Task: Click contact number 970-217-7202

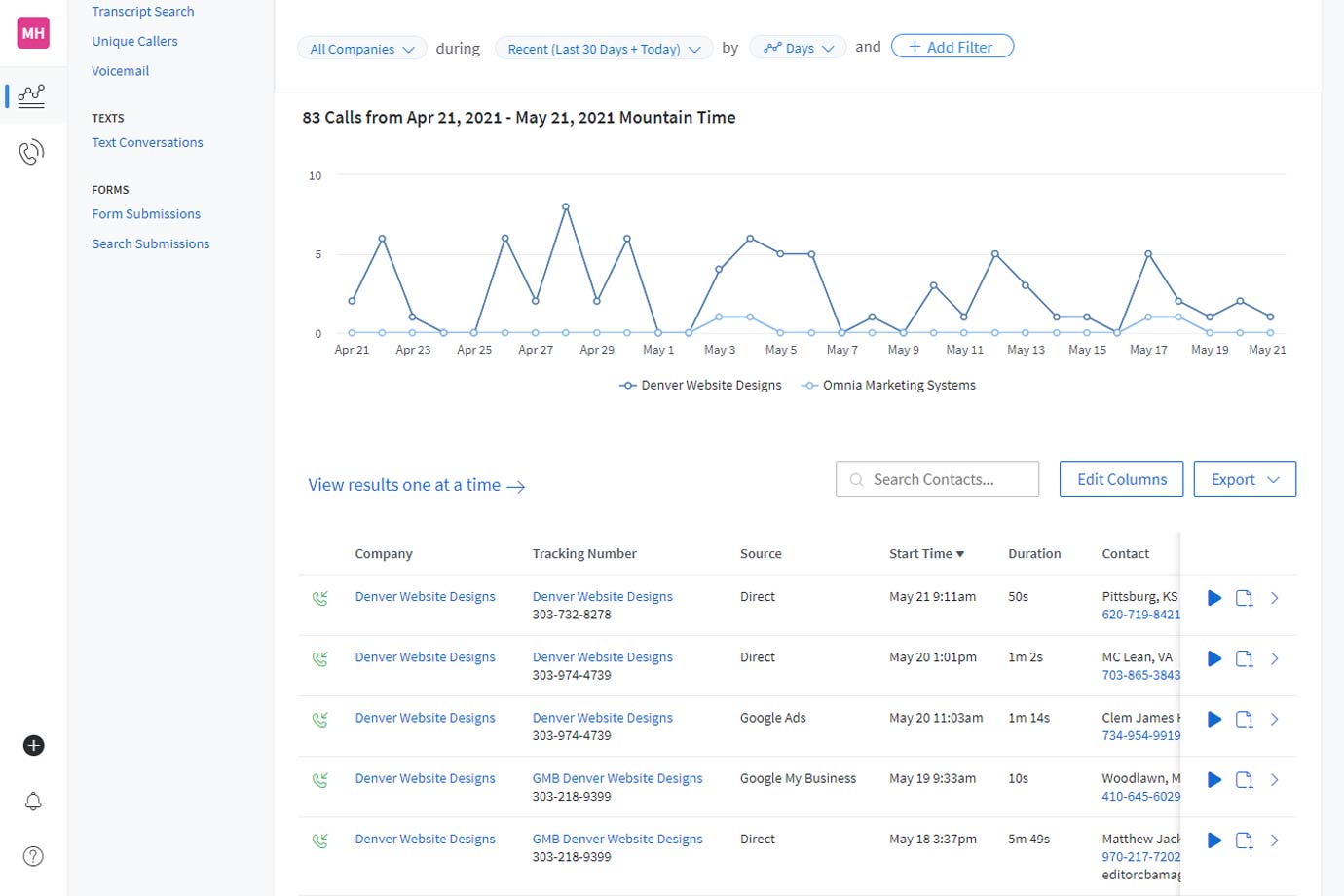Action: 1140,857
